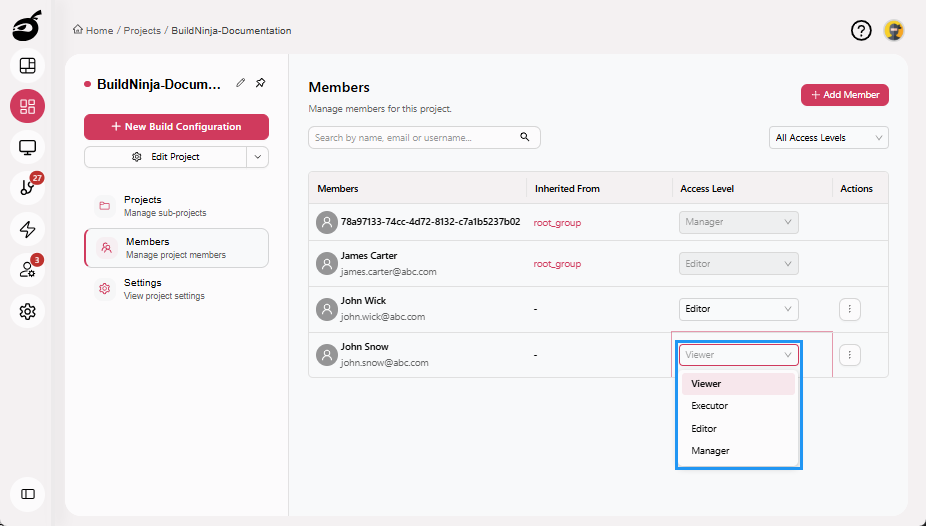926x526 pixels.
Task: Select Editor from the access list
Action: click(738, 429)
